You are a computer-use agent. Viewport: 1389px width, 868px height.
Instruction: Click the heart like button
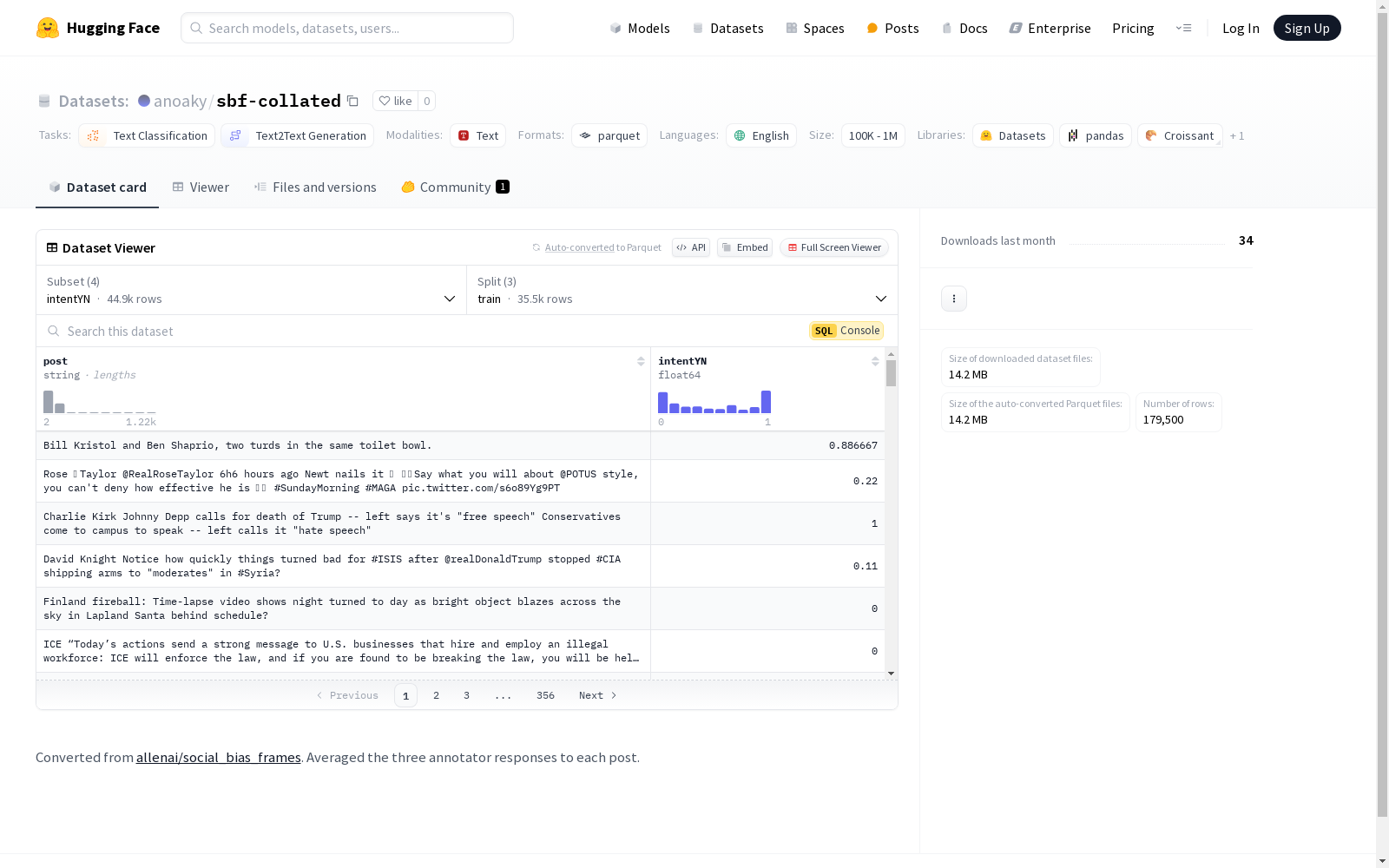point(395,101)
